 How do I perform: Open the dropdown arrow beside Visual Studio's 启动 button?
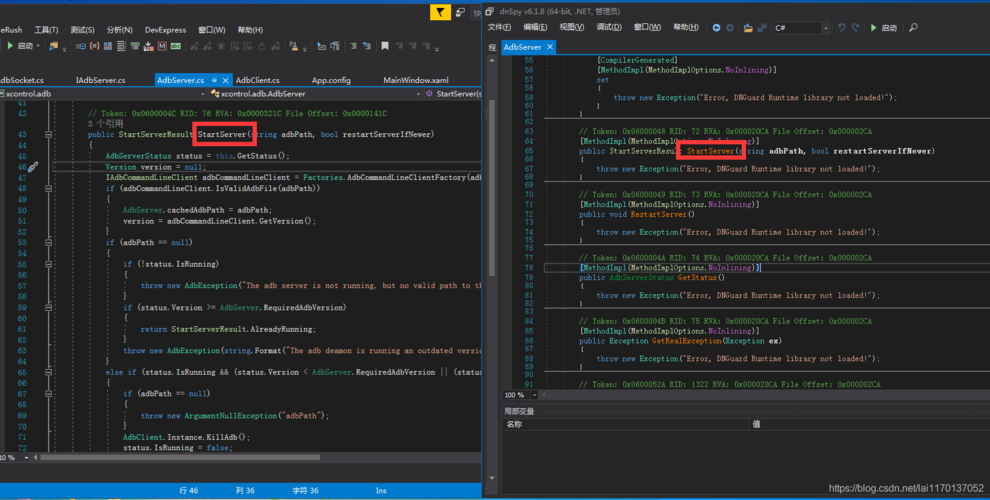(38, 46)
